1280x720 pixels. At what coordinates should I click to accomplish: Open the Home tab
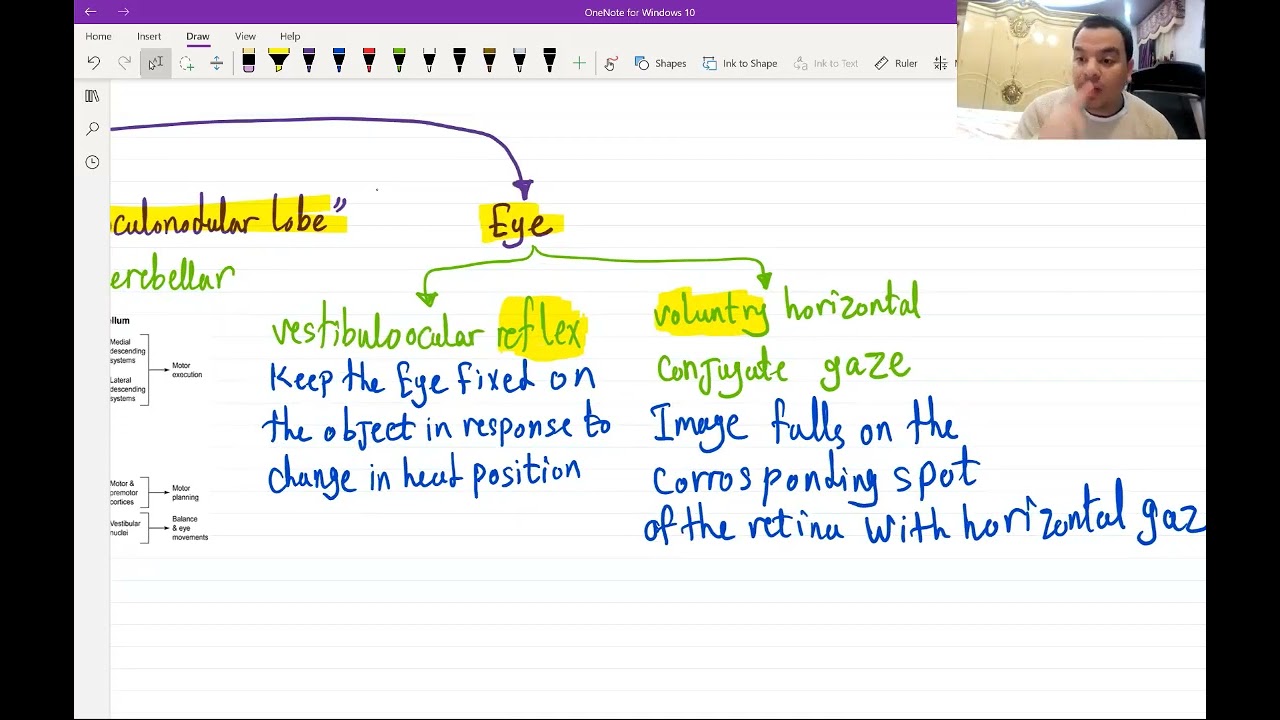click(x=98, y=36)
